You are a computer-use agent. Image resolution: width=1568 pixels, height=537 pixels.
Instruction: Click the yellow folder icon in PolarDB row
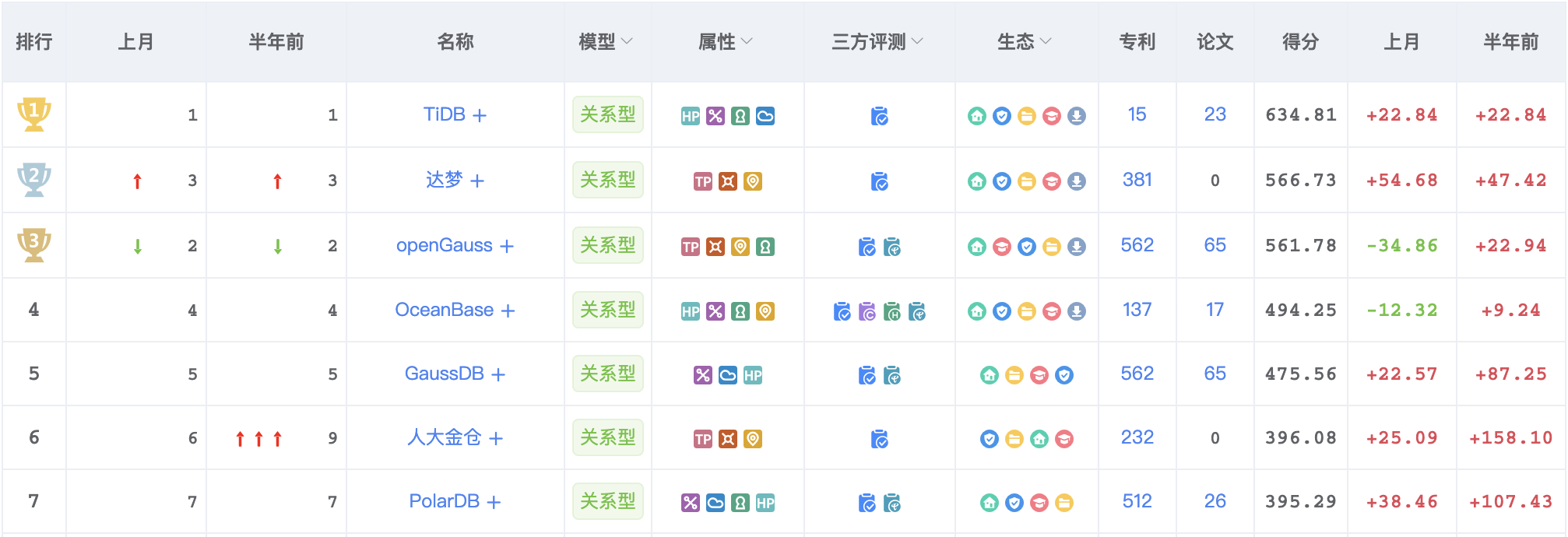click(x=1064, y=504)
